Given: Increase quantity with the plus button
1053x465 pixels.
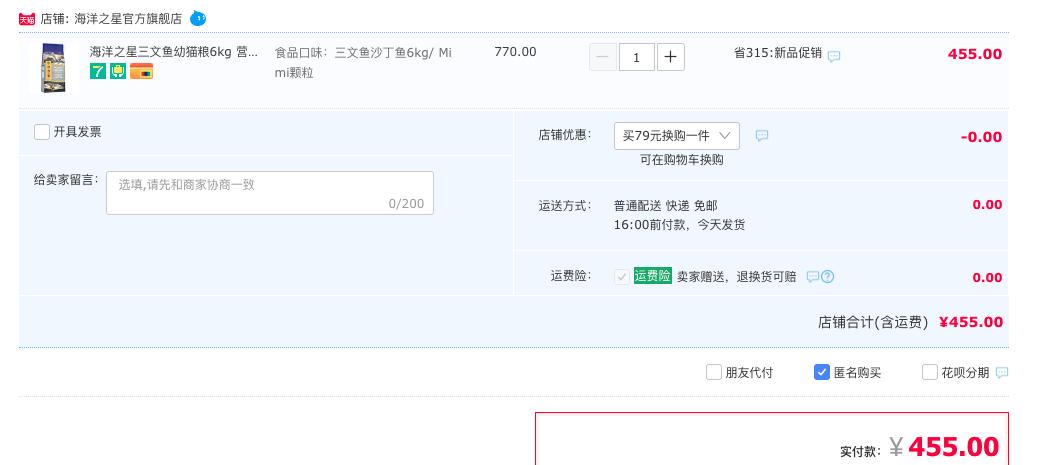Looking at the screenshot, I should 670,57.
